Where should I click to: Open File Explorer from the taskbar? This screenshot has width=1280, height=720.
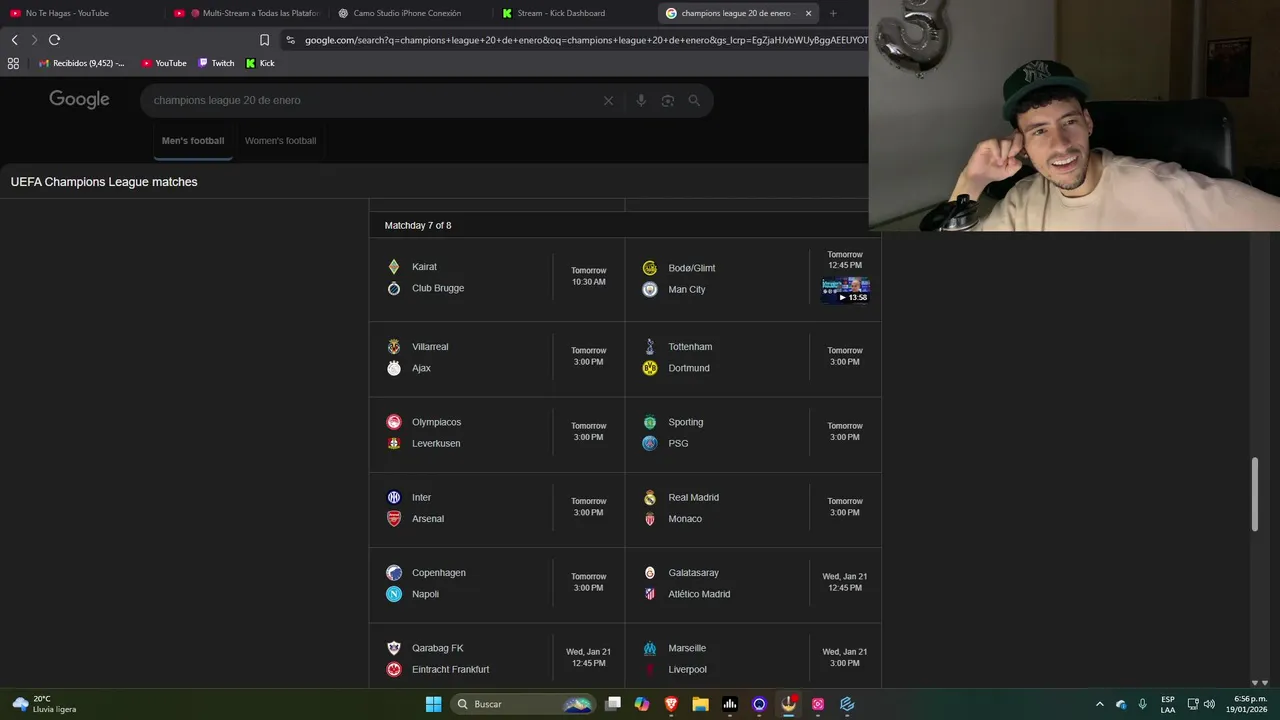[700, 704]
